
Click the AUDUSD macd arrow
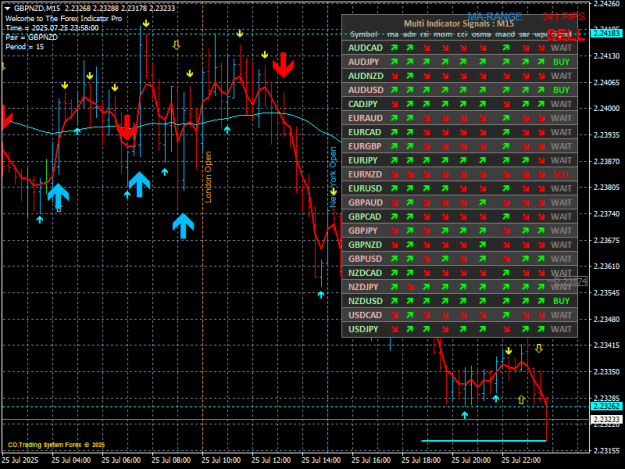pos(506,90)
